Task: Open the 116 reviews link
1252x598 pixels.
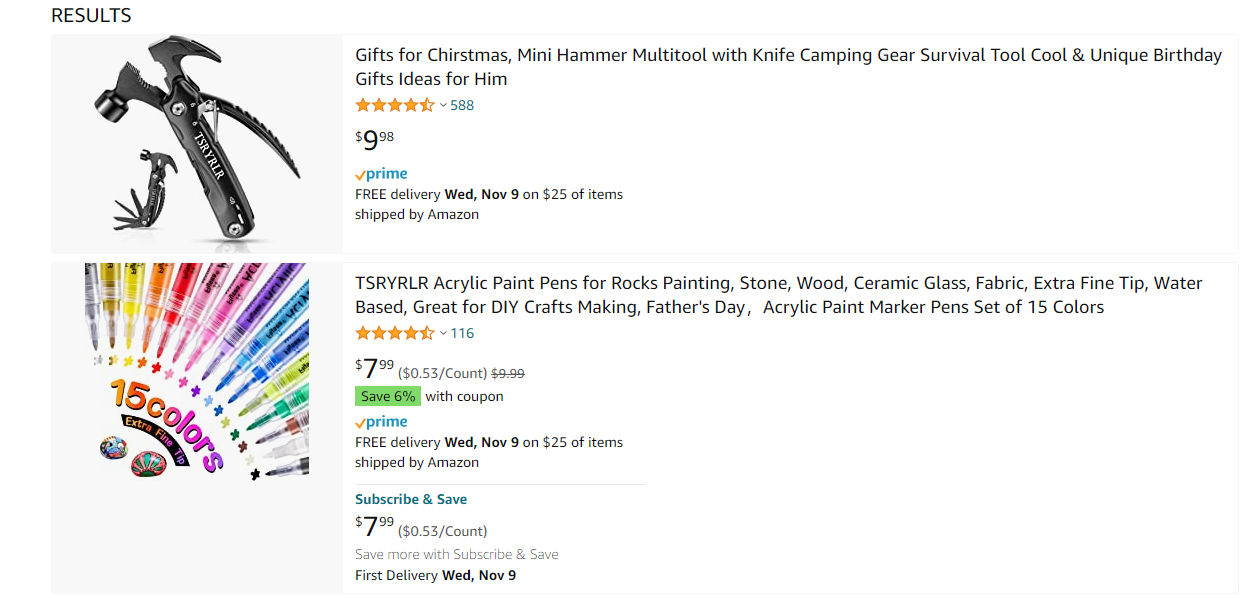Action: (x=462, y=333)
